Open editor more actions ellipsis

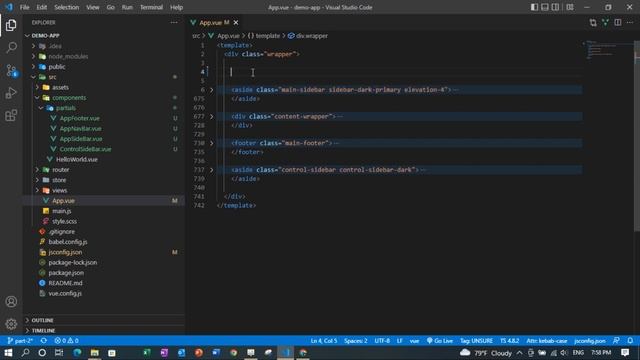[630, 22]
